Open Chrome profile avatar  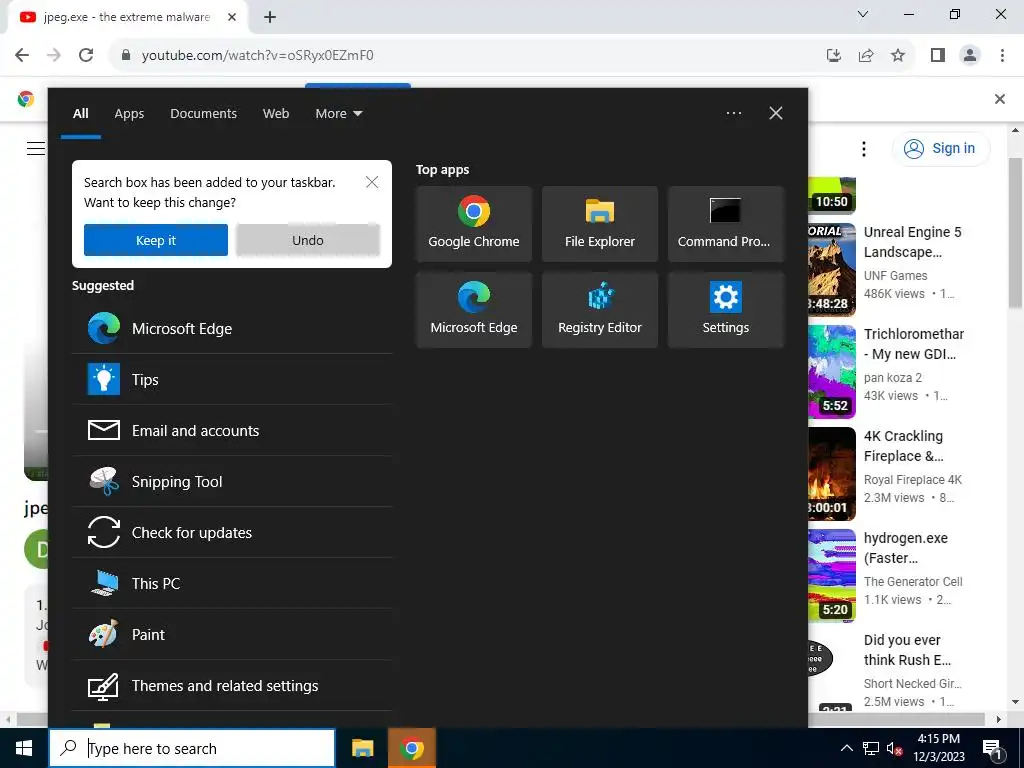pos(970,55)
